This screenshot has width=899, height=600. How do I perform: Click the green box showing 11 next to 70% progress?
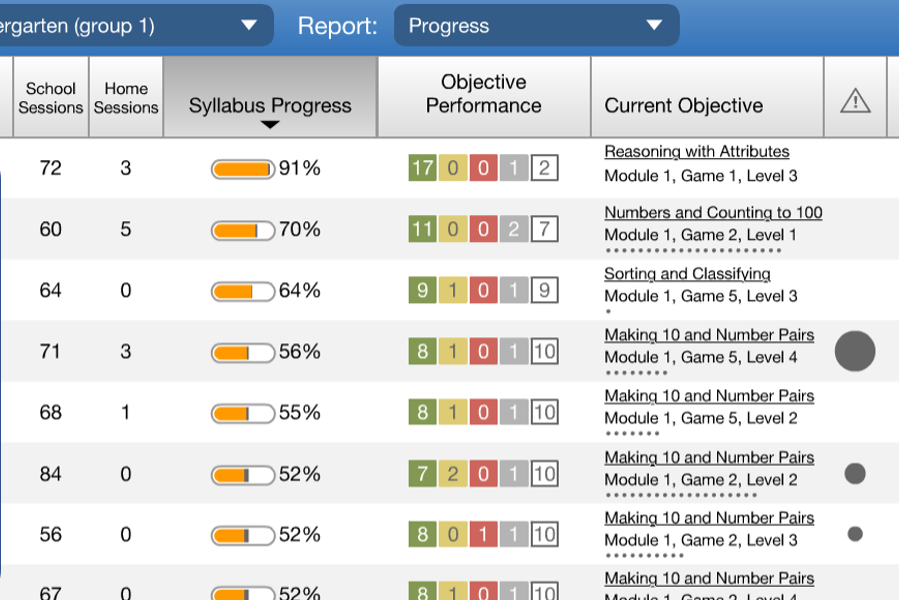point(422,228)
